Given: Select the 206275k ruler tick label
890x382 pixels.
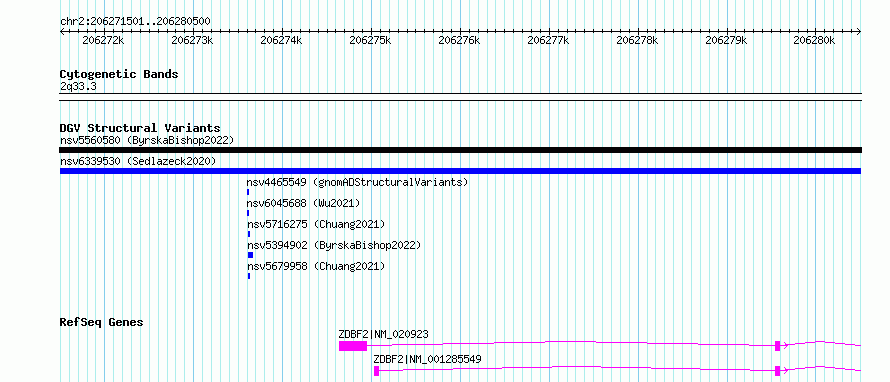Looking at the screenshot, I should tap(370, 40).
